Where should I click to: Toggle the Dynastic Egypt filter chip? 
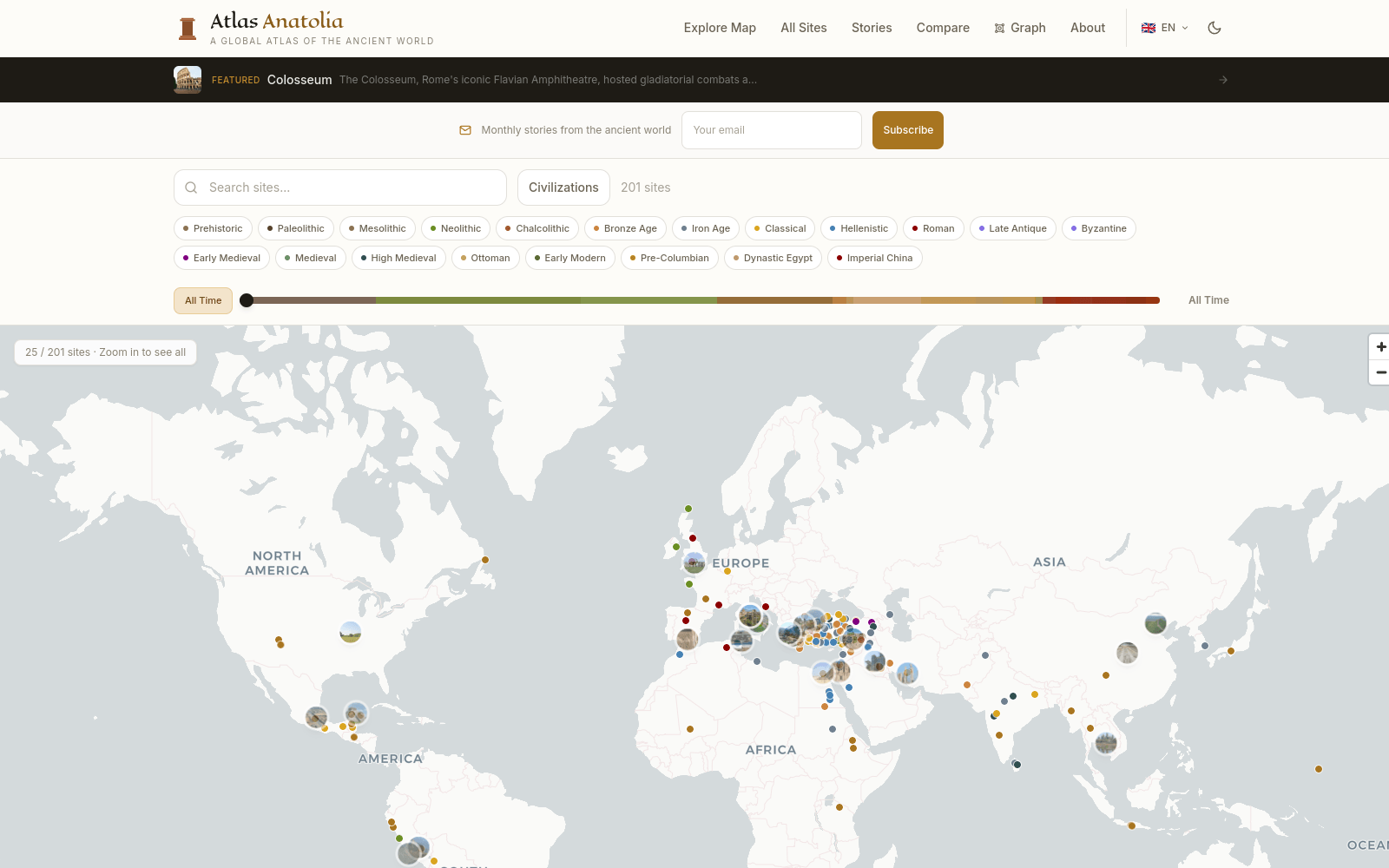[x=773, y=258]
